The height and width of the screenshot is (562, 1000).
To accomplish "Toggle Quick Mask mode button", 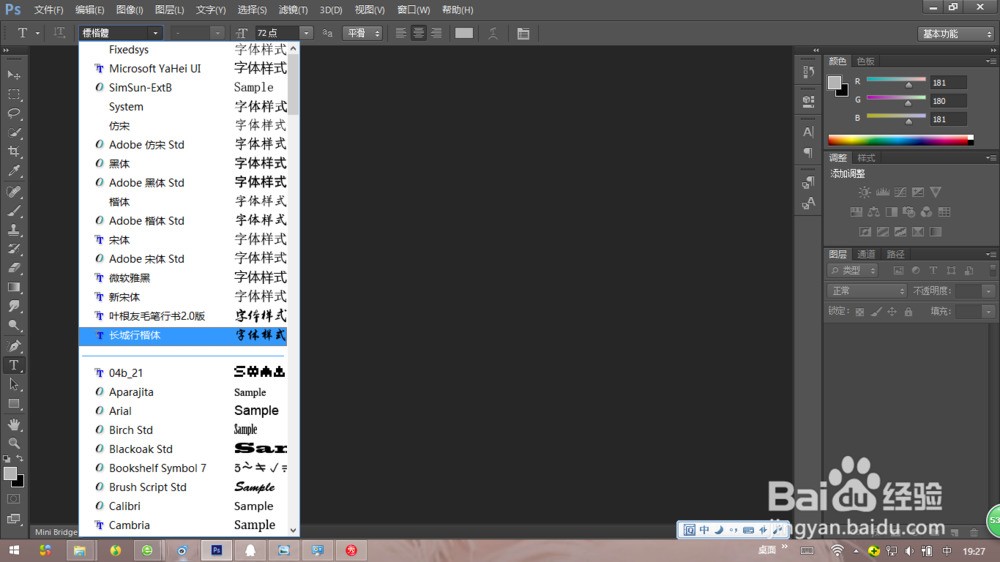I will [13, 499].
